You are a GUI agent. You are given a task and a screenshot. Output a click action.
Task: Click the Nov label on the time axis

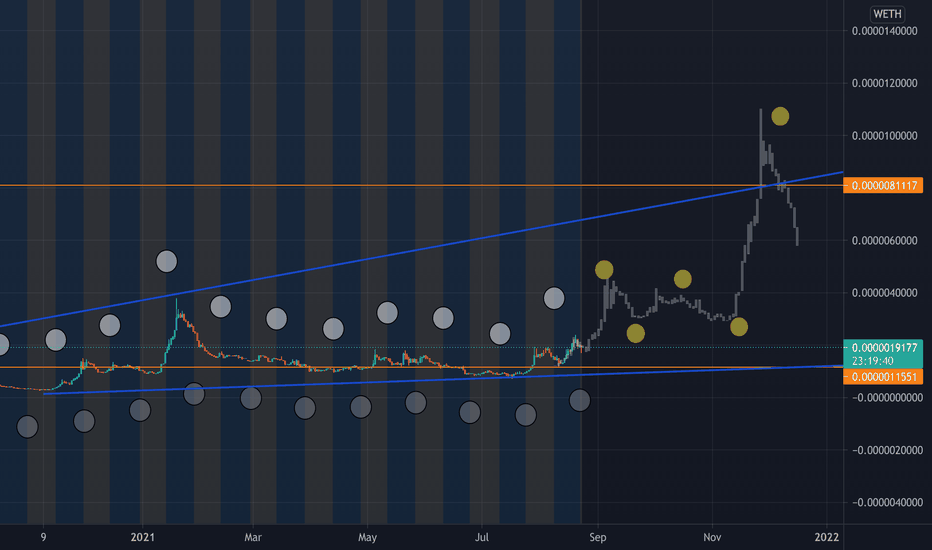click(x=712, y=537)
